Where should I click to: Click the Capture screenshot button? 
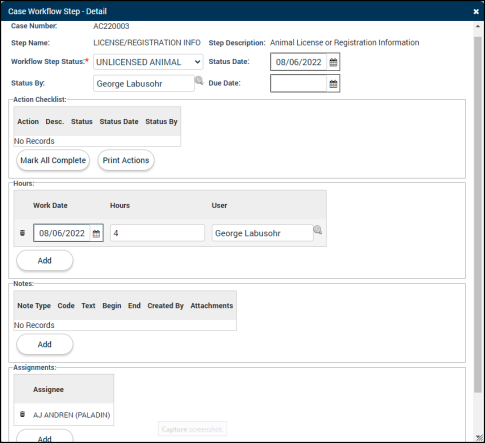click(x=192, y=429)
